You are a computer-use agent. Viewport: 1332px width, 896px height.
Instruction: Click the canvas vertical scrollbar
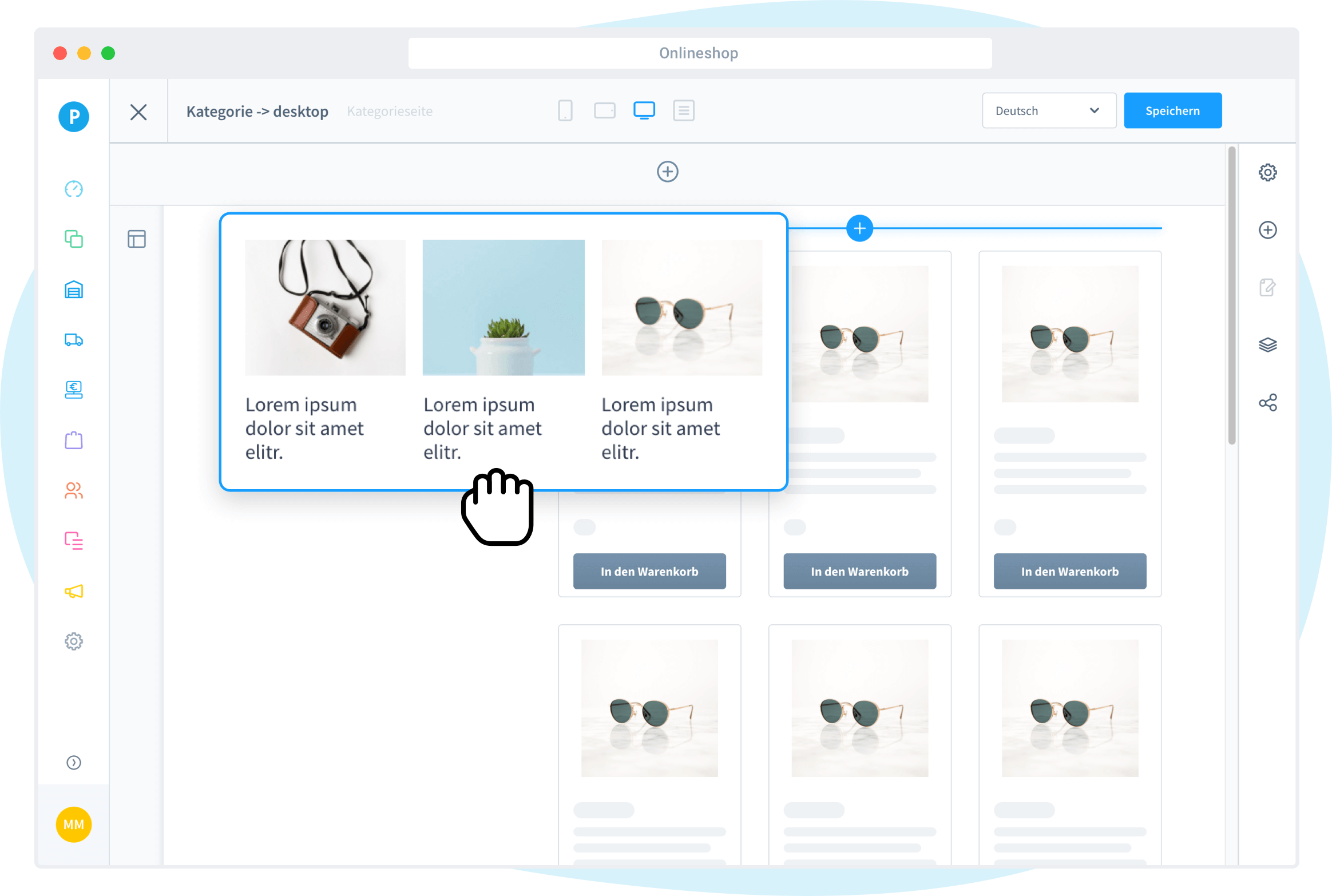coord(1232,295)
